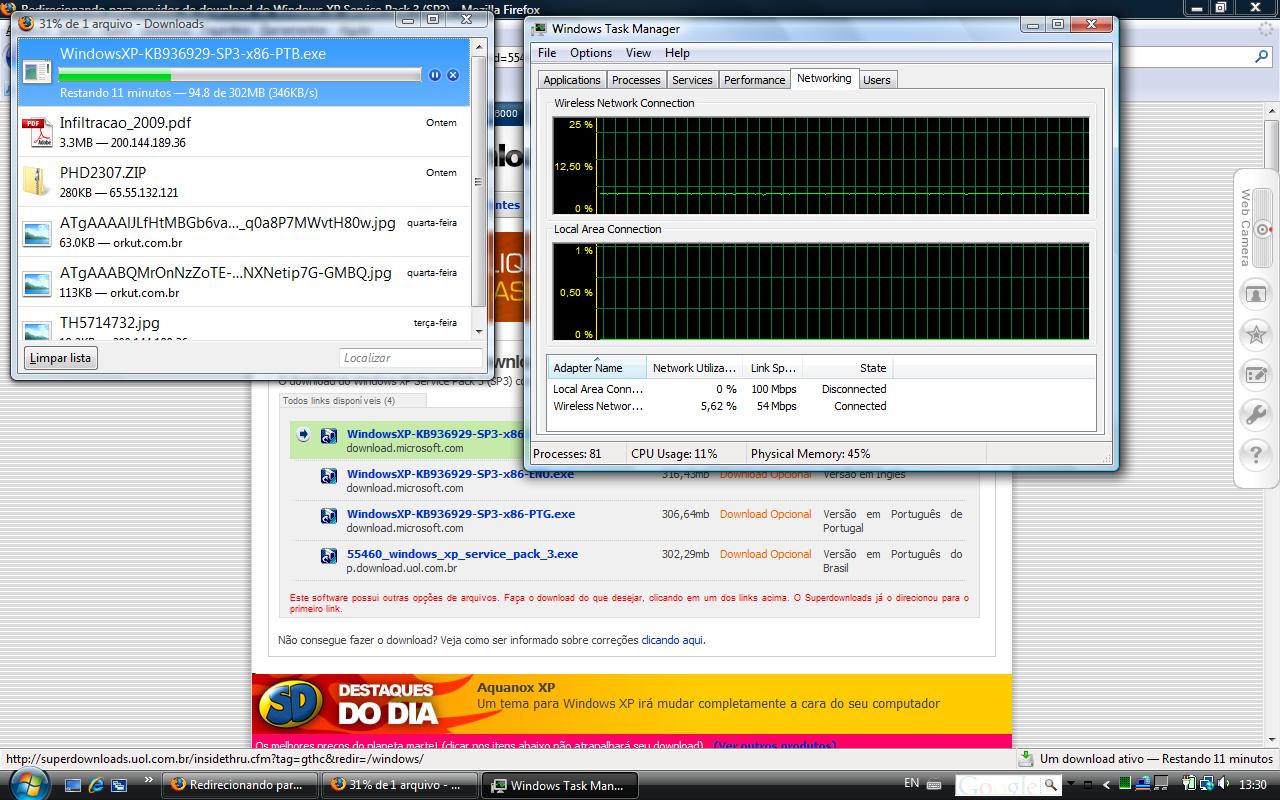
Task: Click download icon beside WindowsXP-KB936929-SP3-x86-PTG.exe
Action: click(328, 515)
